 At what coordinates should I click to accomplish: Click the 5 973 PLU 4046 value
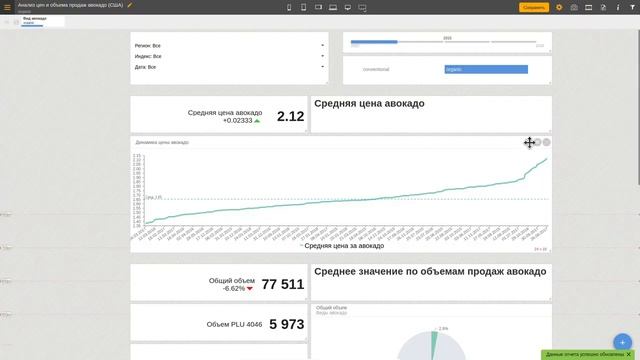(287, 324)
